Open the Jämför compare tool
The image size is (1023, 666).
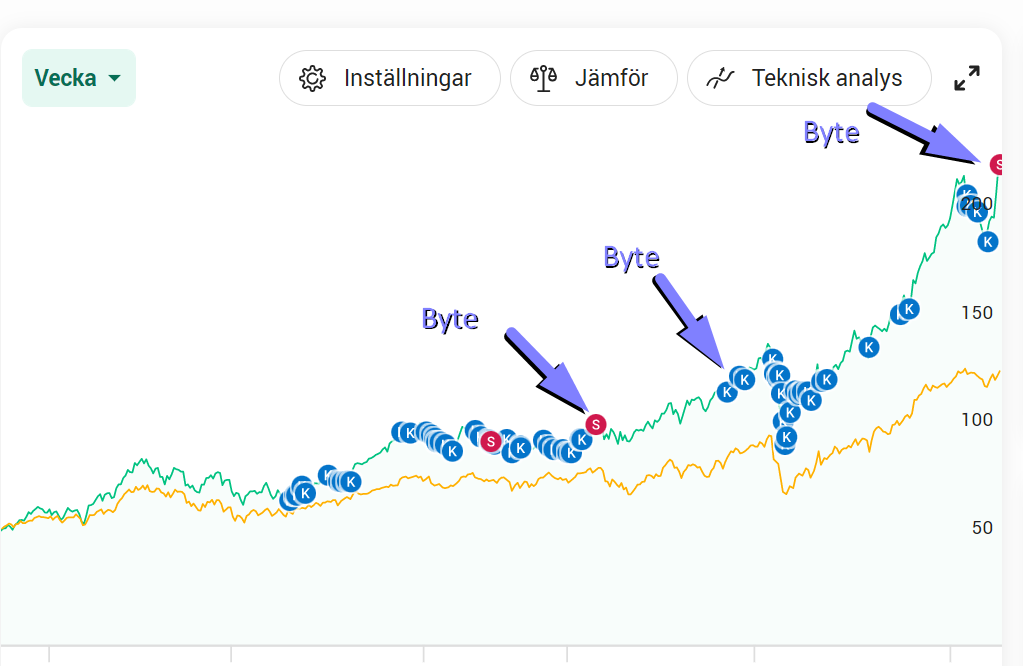pos(594,78)
